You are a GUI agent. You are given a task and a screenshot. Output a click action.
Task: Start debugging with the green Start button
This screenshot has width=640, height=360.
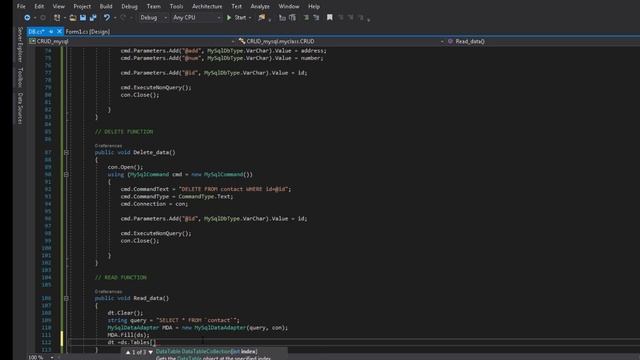click(236, 18)
